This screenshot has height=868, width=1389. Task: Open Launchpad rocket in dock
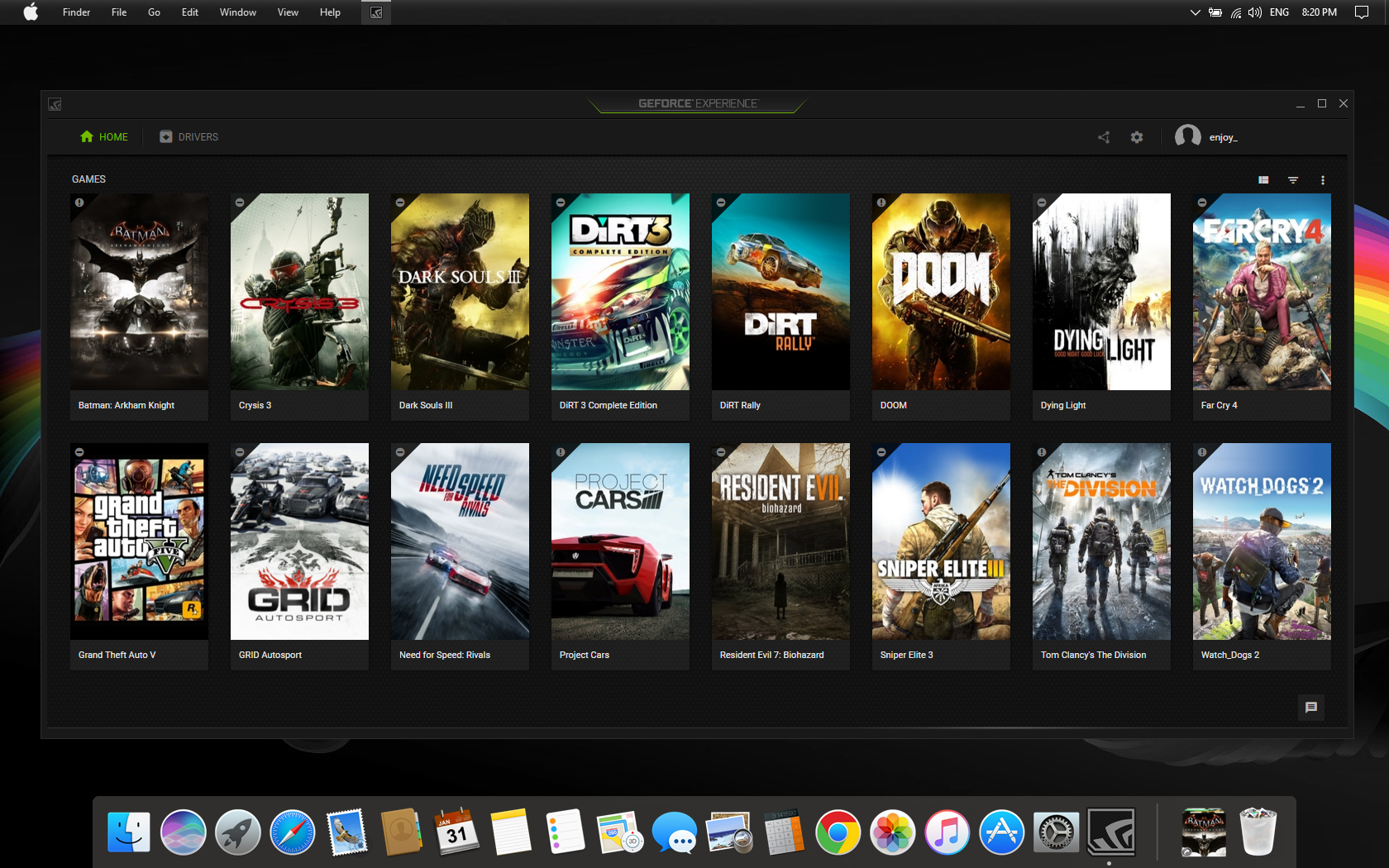[238, 832]
